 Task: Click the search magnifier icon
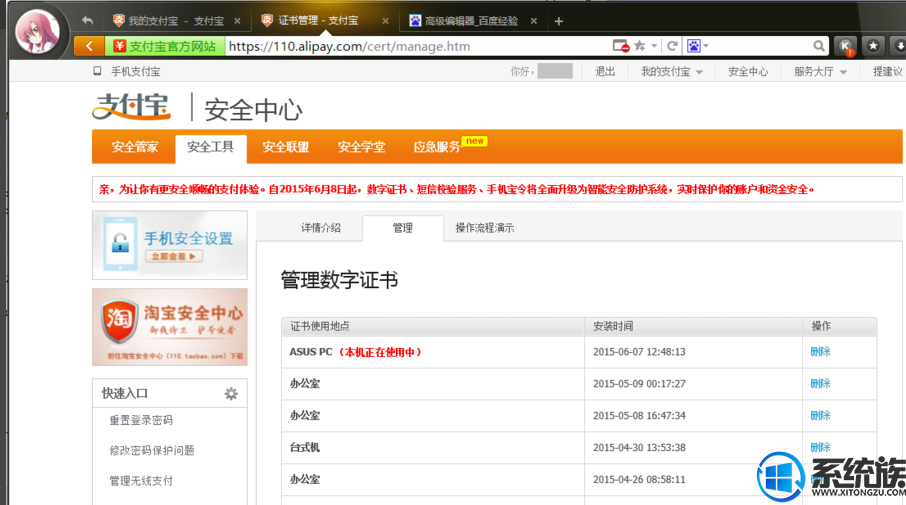tap(819, 46)
